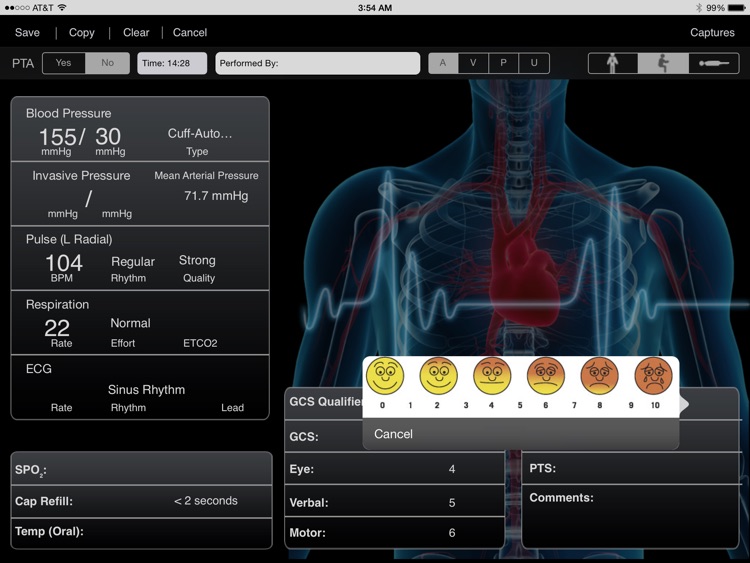The height and width of the screenshot is (563, 750).
Task: Tap the Temp (Oral) field
Action: (142, 532)
